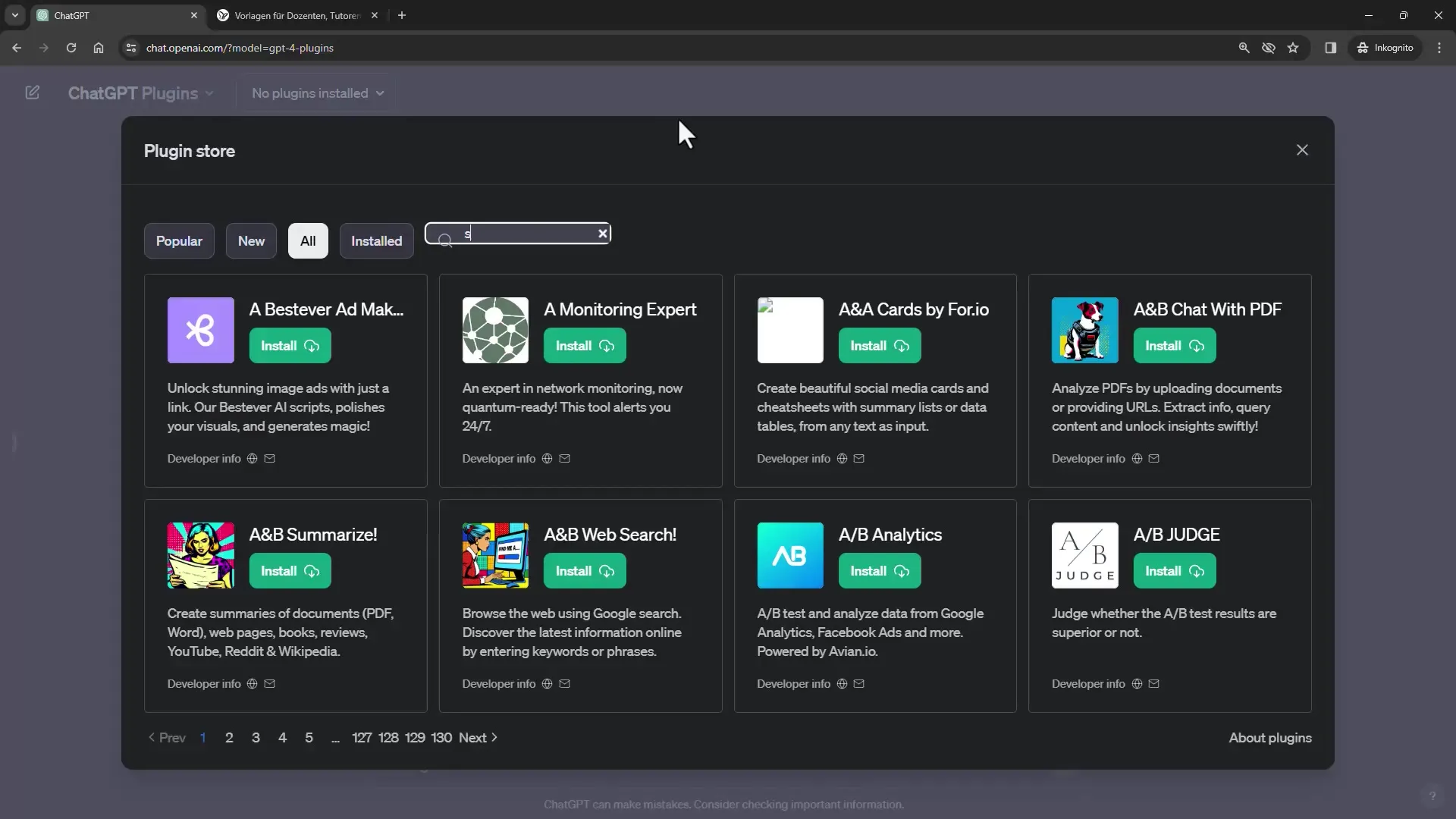
Task: Clear the plugin search field with X
Action: [603, 234]
